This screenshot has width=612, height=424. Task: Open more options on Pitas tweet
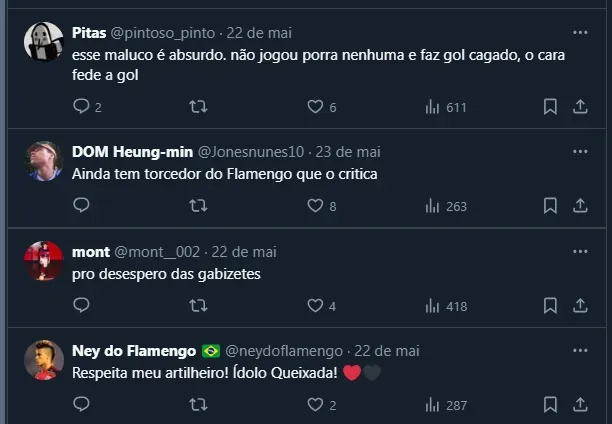pyautogui.click(x=580, y=31)
